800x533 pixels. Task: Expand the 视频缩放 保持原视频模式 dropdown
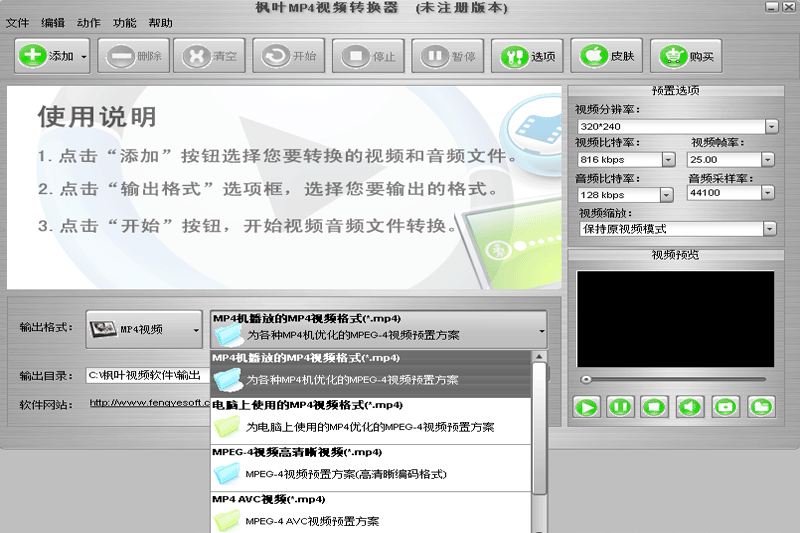[770, 229]
